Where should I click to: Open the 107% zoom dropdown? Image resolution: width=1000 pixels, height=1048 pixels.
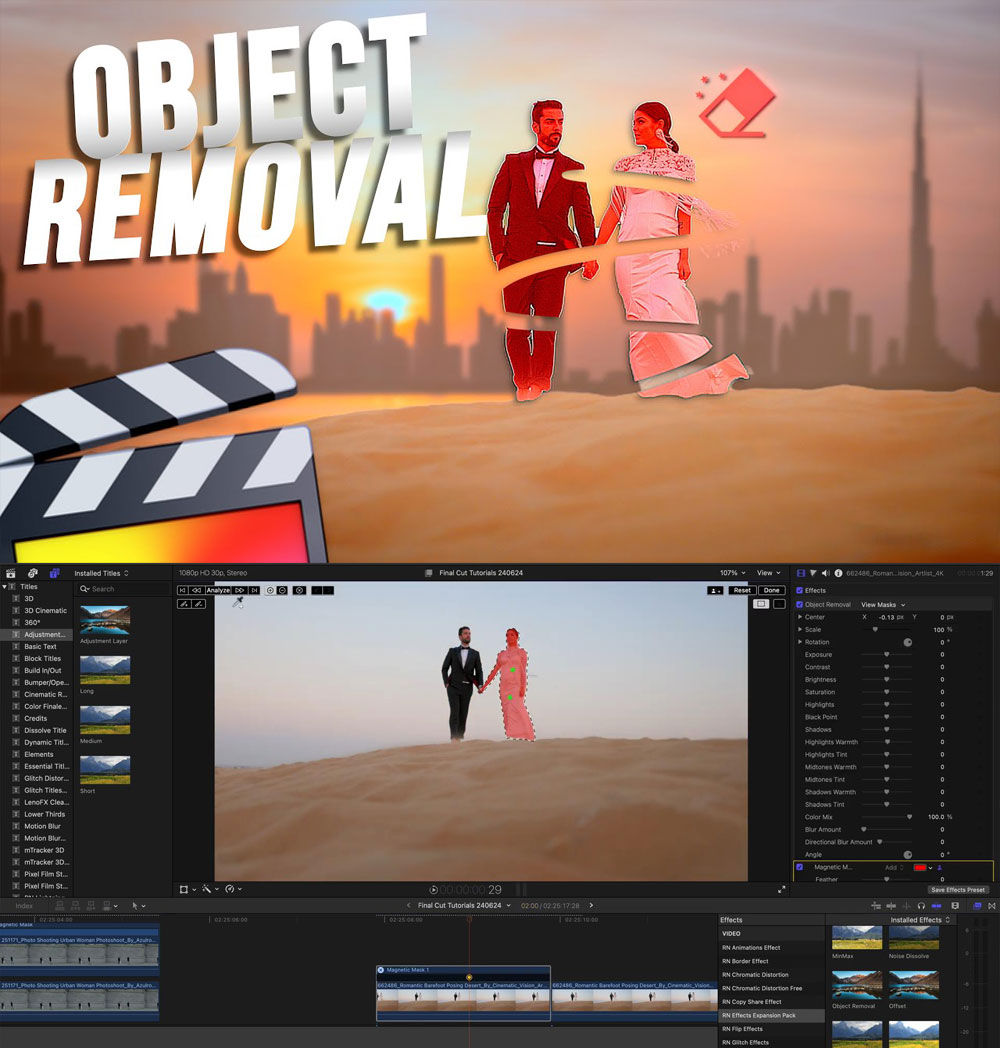coord(733,573)
